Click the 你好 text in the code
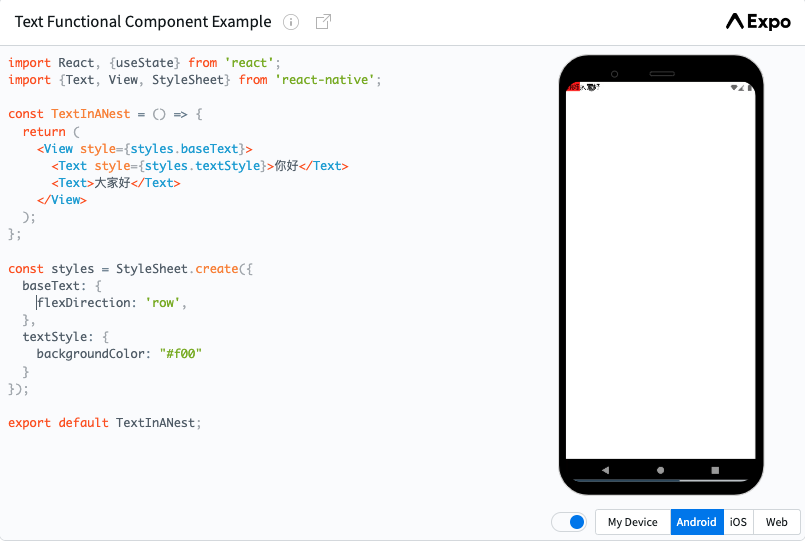805x542 pixels. (x=286, y=166)
